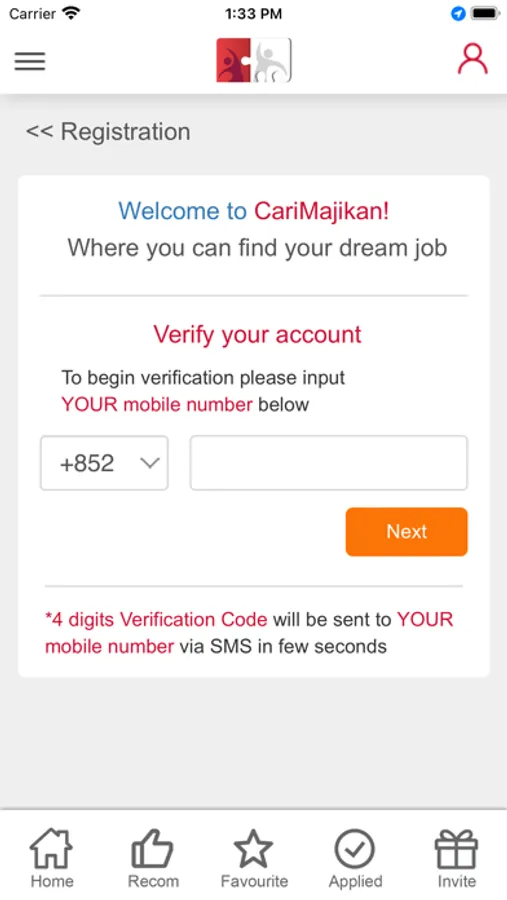
Task: Click the orange Next button
Action: (x=407, y=532)
